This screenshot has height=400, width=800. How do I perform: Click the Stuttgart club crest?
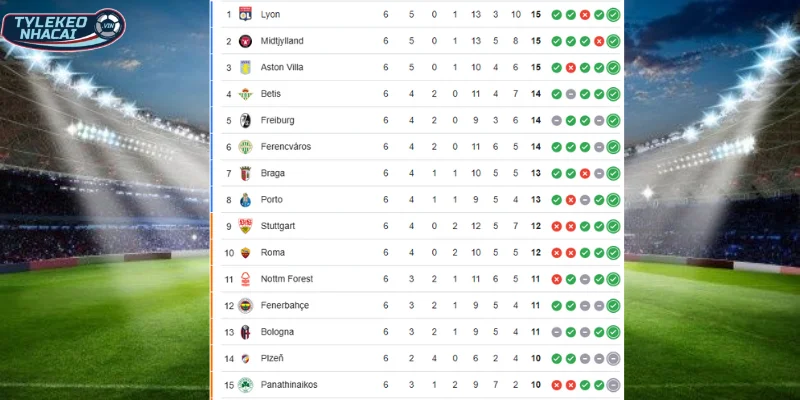244,226
